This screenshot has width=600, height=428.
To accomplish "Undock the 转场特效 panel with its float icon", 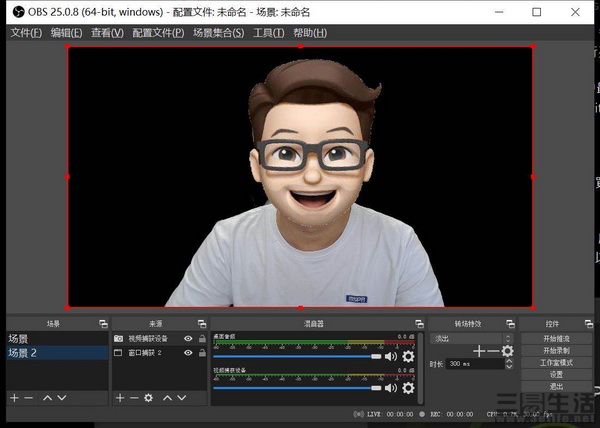I will click(x=510, y=324).
